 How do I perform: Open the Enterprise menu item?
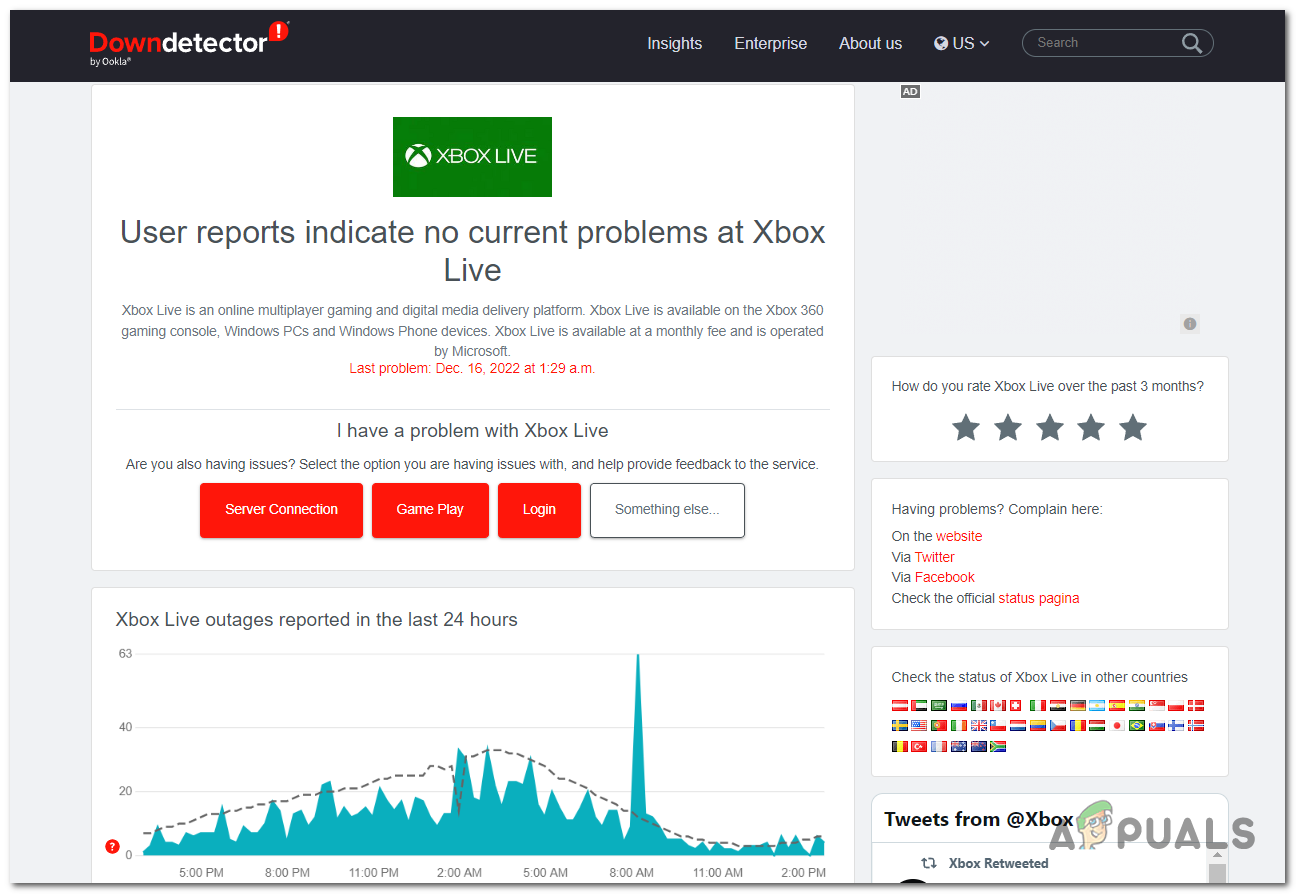[x=770, y=43]
